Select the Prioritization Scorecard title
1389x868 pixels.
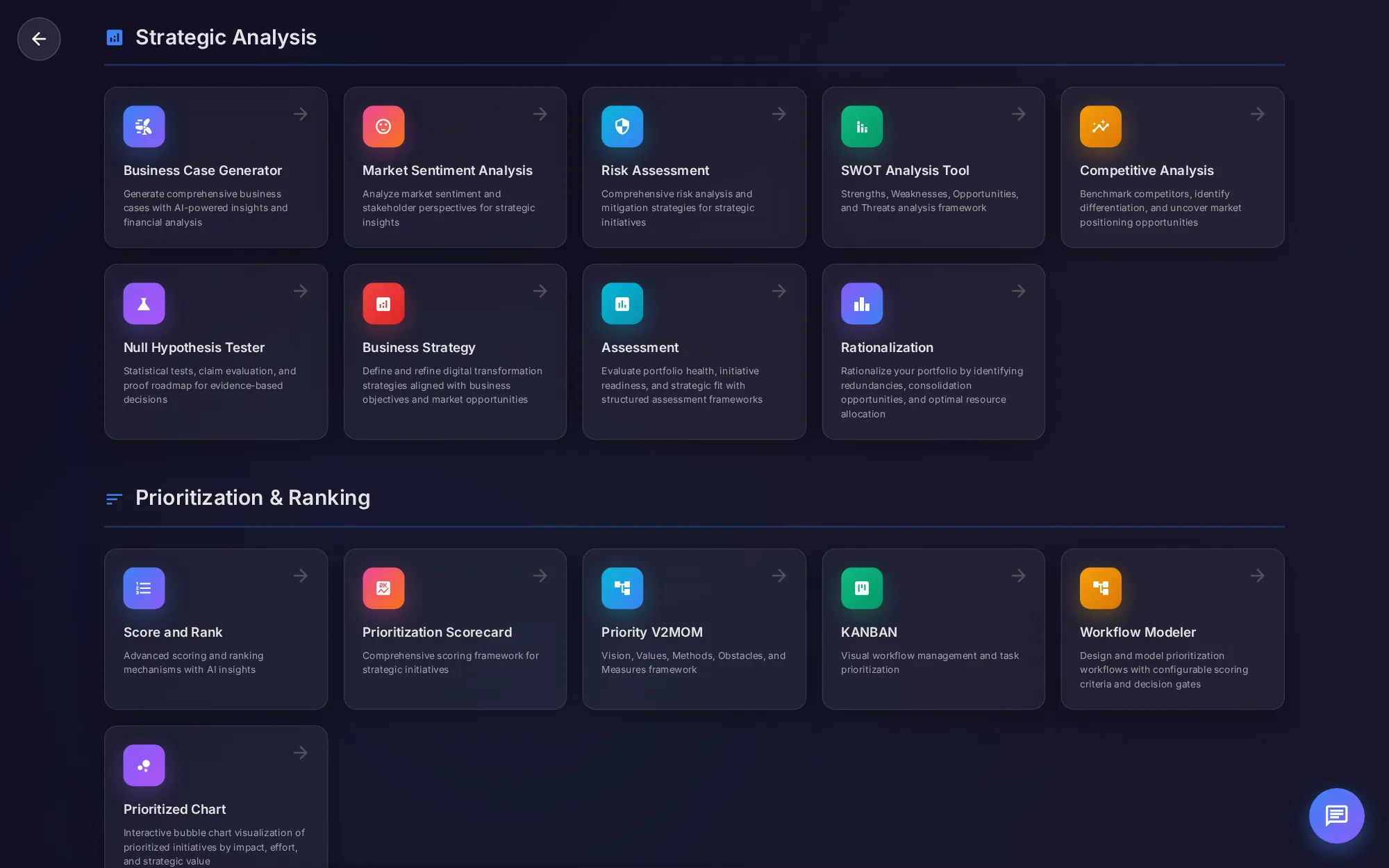click(x=437, y=632)
